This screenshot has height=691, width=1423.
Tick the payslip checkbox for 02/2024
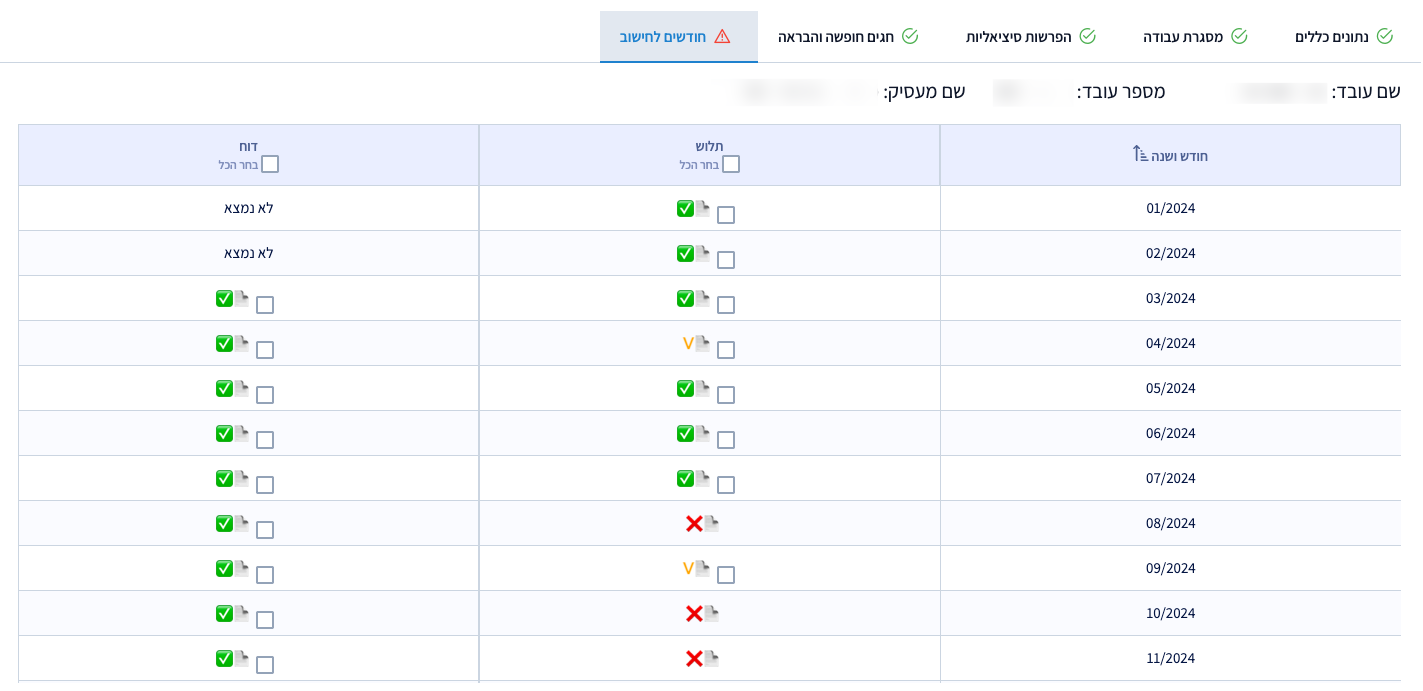pos(726,260)
